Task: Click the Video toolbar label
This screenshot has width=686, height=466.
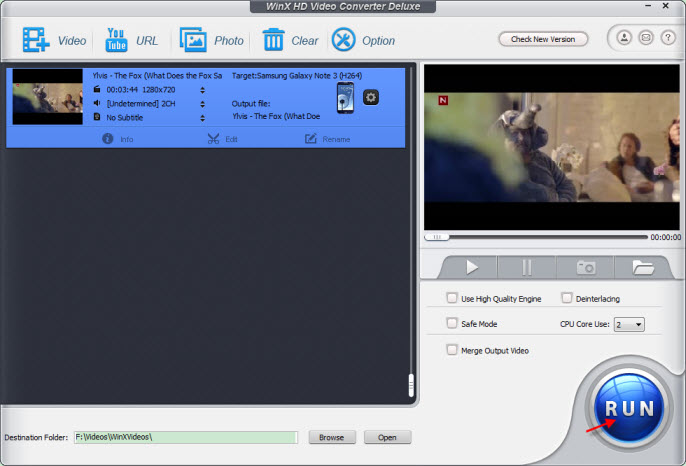Action: [72, 41]
